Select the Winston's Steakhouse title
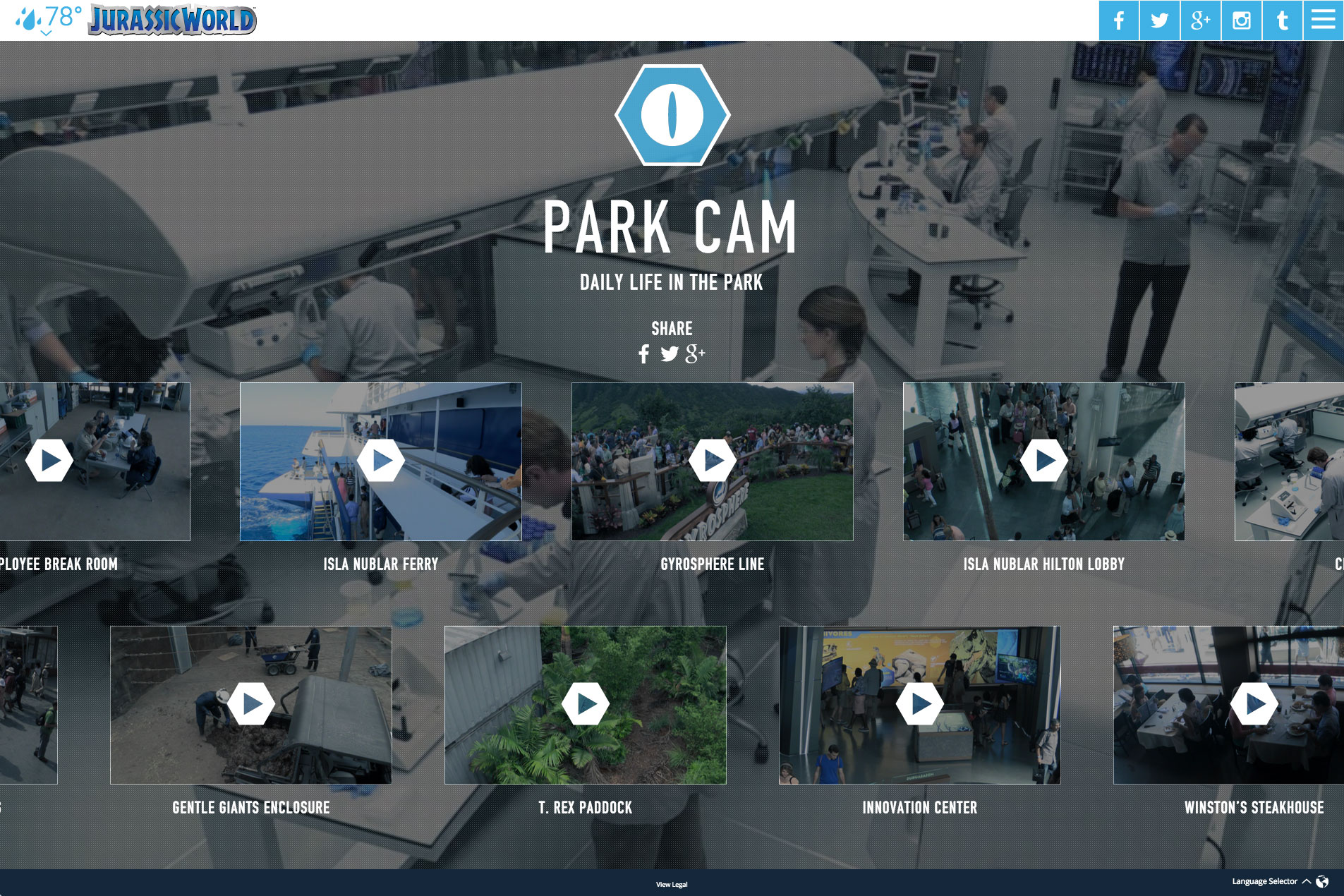1344x896 pixels. tap(1254, 808)
